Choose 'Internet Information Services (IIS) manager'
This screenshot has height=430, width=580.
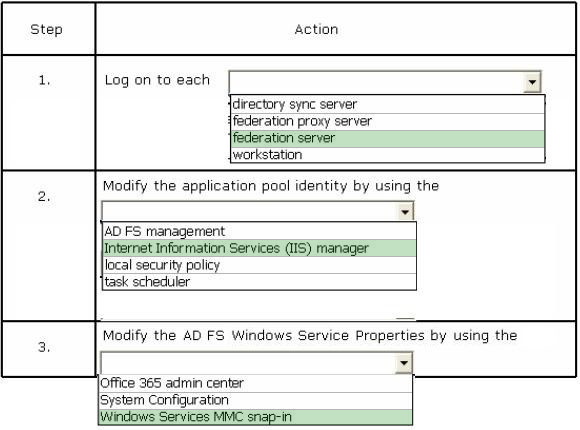(x=260, y=248)
